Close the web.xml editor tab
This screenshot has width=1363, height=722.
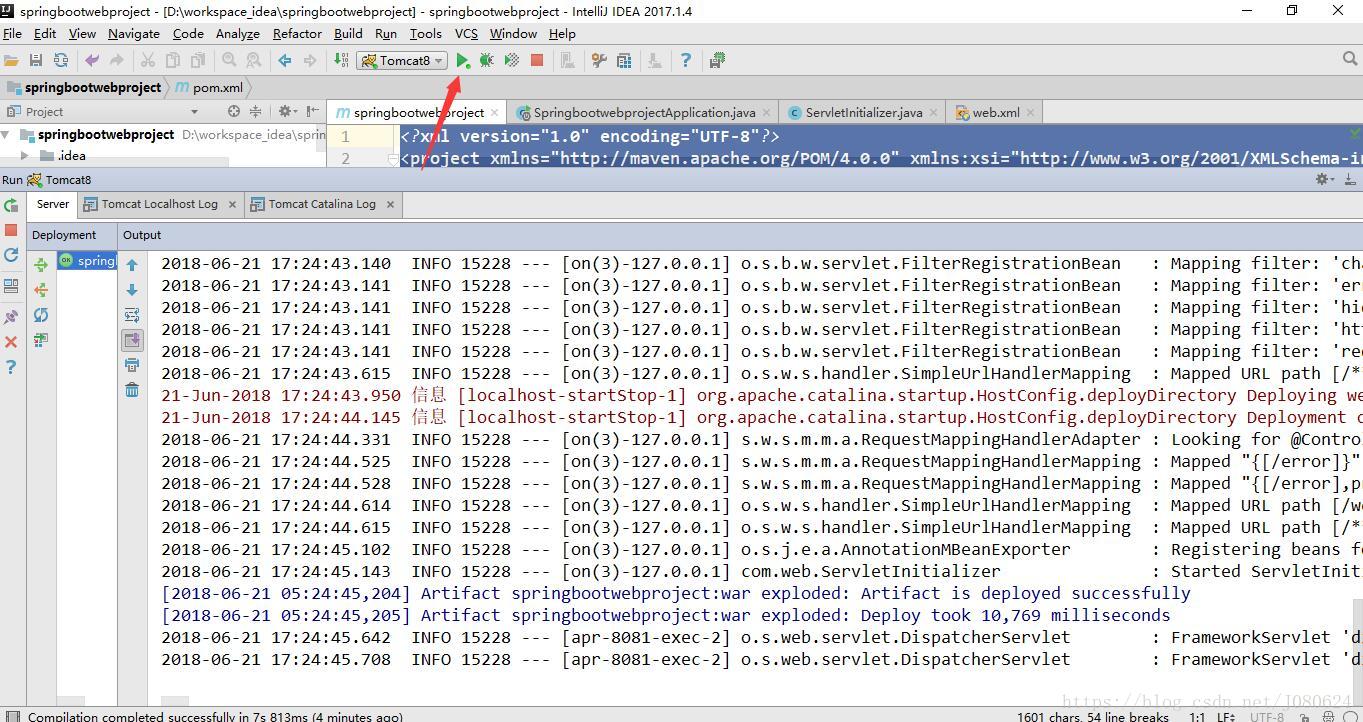pos(1030,113)
